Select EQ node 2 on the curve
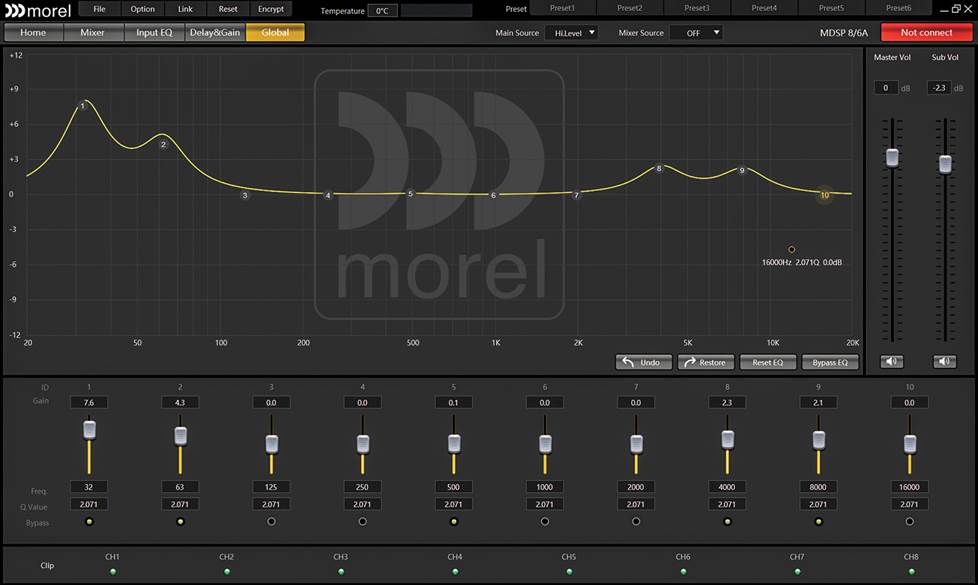 (163, 144)
